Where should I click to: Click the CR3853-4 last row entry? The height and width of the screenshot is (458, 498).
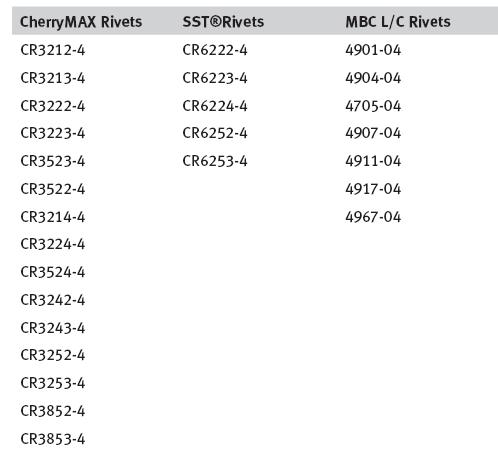[53, 439]
